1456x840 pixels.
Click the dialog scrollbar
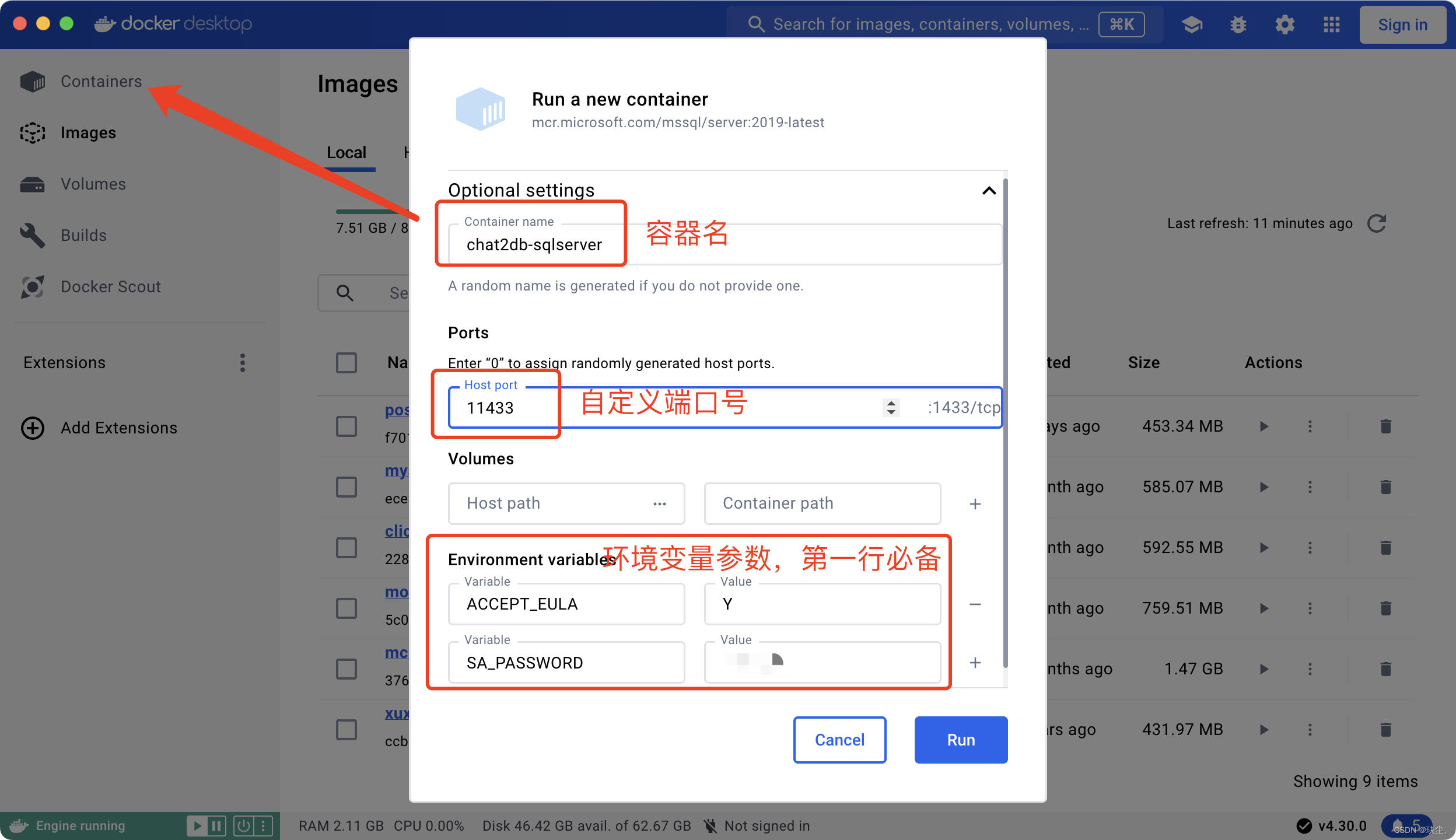1005,423
